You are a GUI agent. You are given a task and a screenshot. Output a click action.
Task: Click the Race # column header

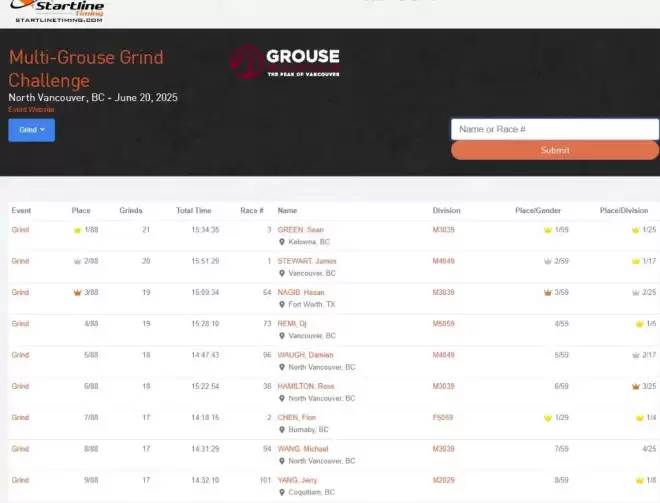click(x=252, y=210)
